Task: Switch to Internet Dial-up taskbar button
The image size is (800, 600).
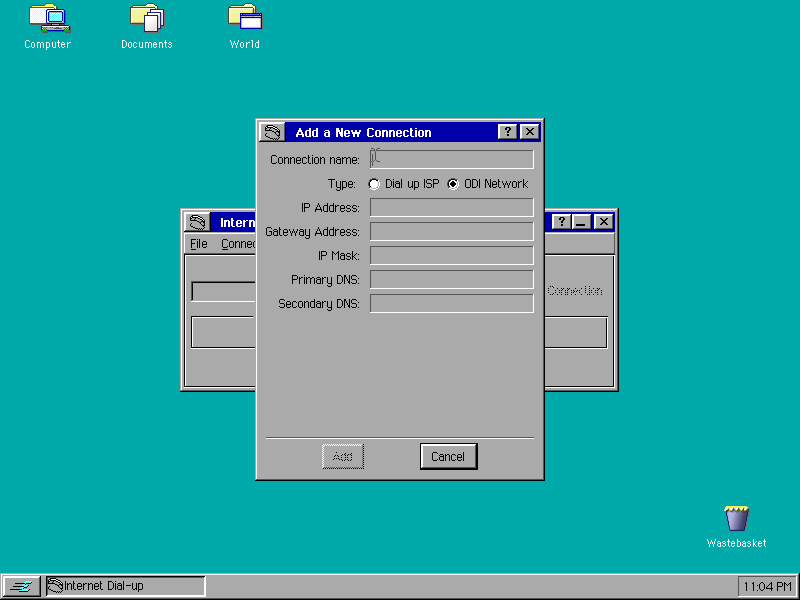Action: tap(126, 586)
